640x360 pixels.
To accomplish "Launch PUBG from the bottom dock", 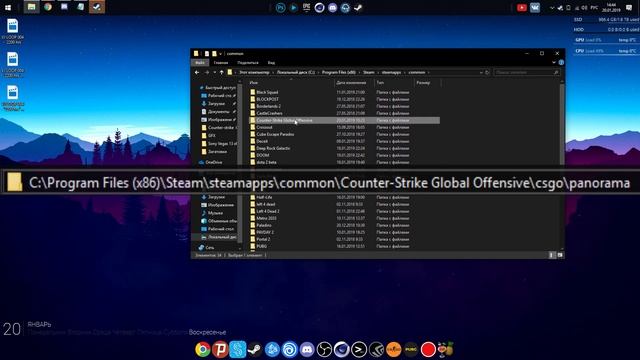I will click(411, 349).
